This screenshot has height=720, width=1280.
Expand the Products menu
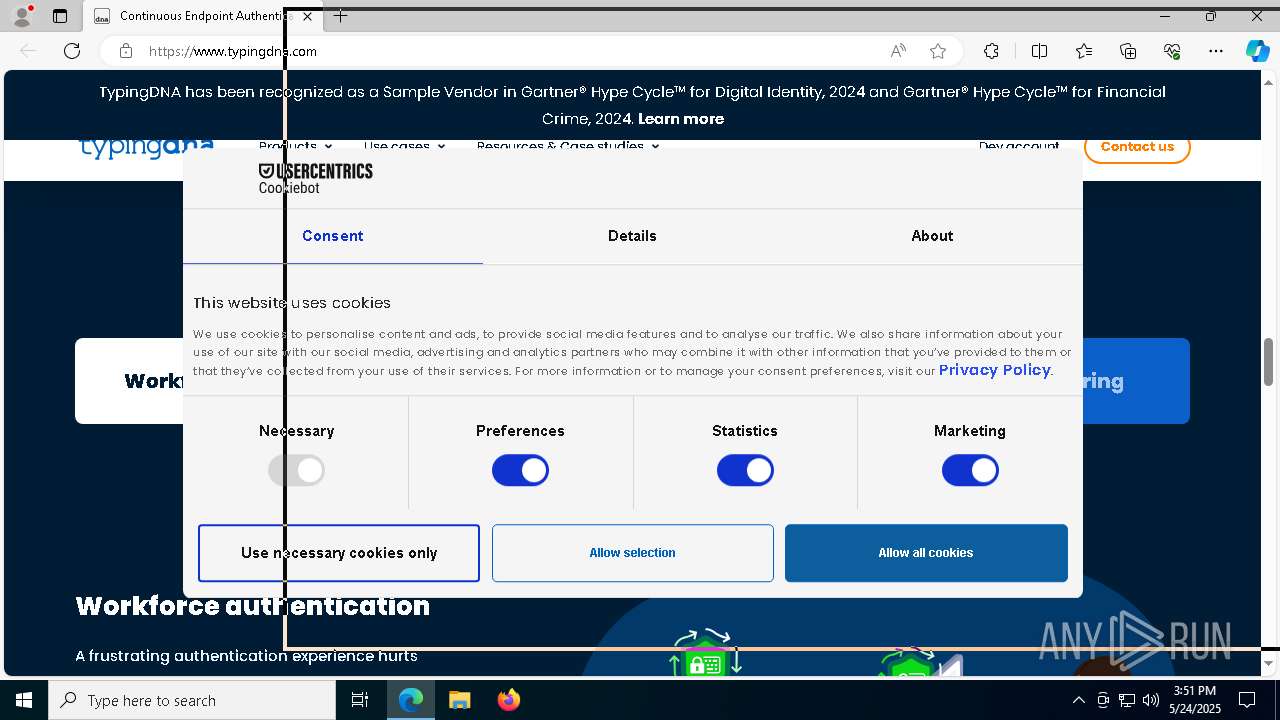click(295, 146)
